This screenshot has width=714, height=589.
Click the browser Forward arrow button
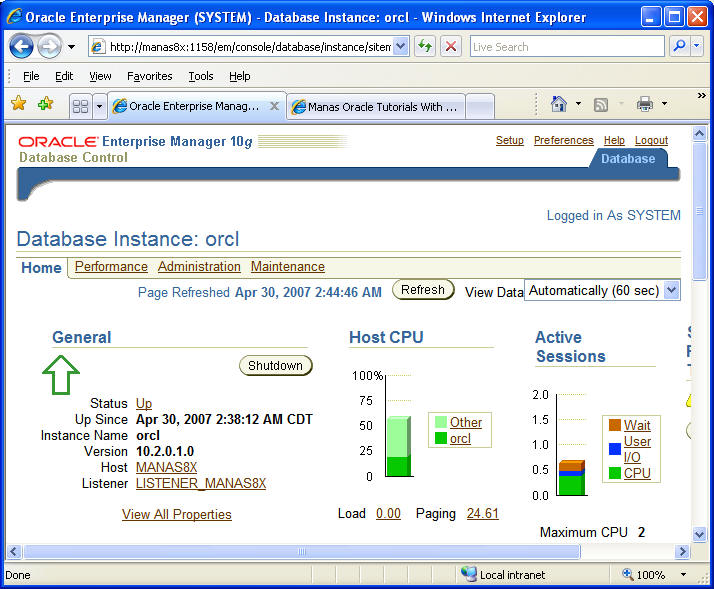[x=49, y=46]
